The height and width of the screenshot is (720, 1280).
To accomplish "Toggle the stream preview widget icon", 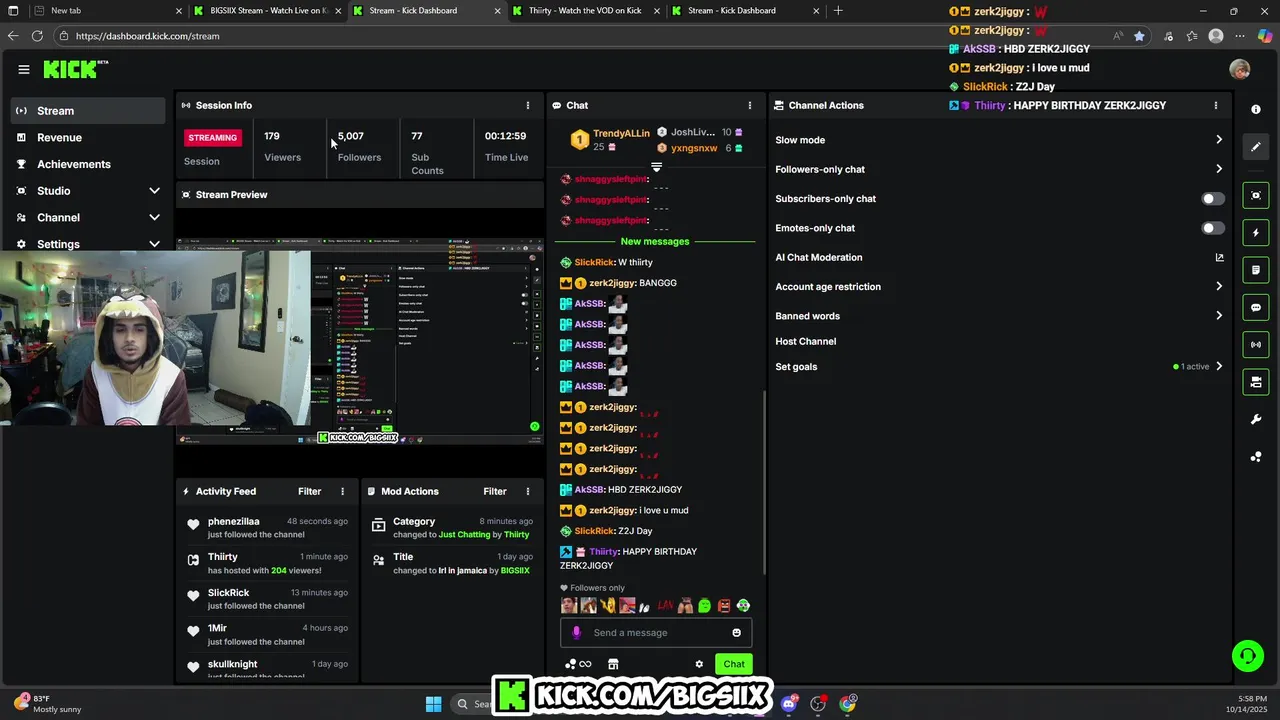I will (x=1256, y=195).
